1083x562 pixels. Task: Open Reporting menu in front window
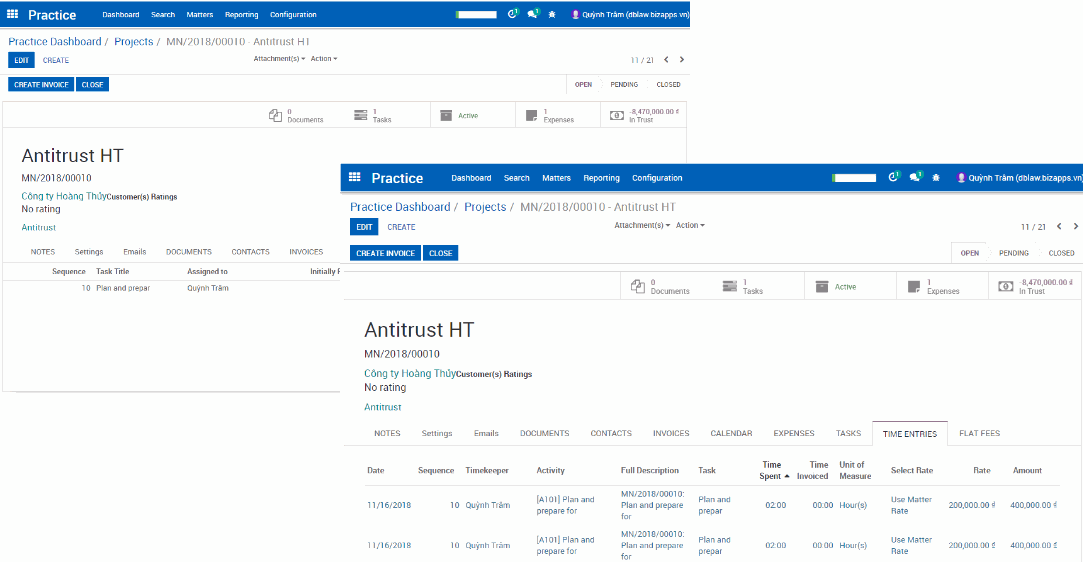click(601, 178)
